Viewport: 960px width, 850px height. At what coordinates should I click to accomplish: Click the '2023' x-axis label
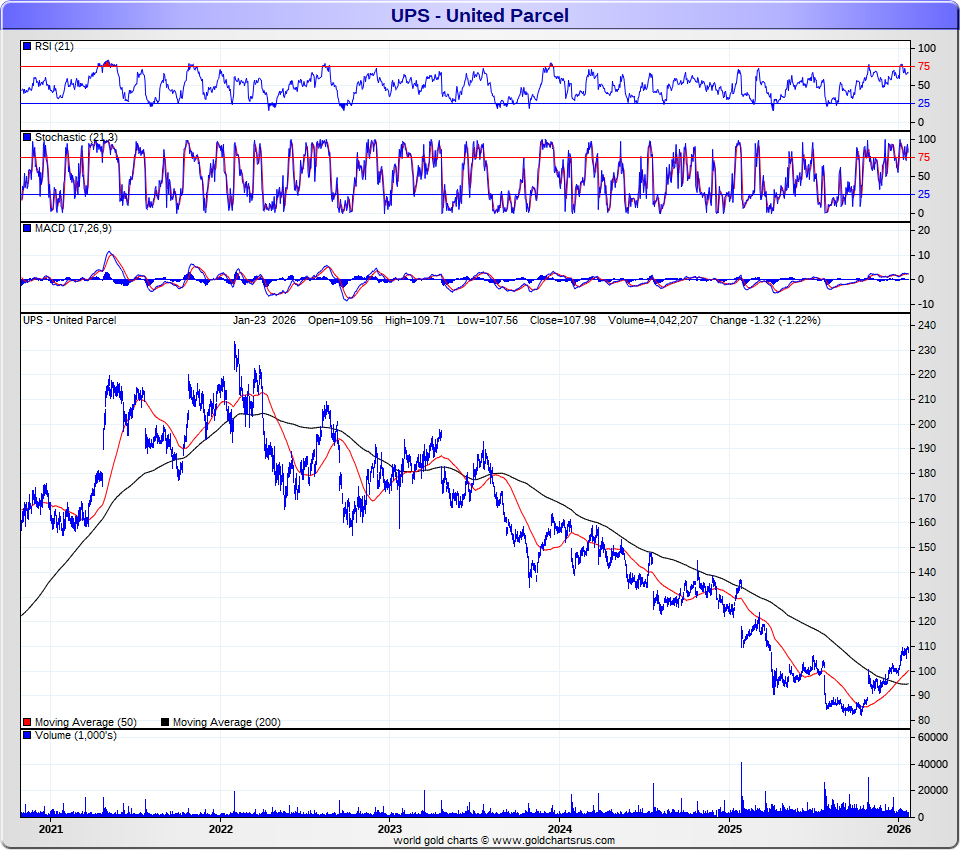point(390,829)
